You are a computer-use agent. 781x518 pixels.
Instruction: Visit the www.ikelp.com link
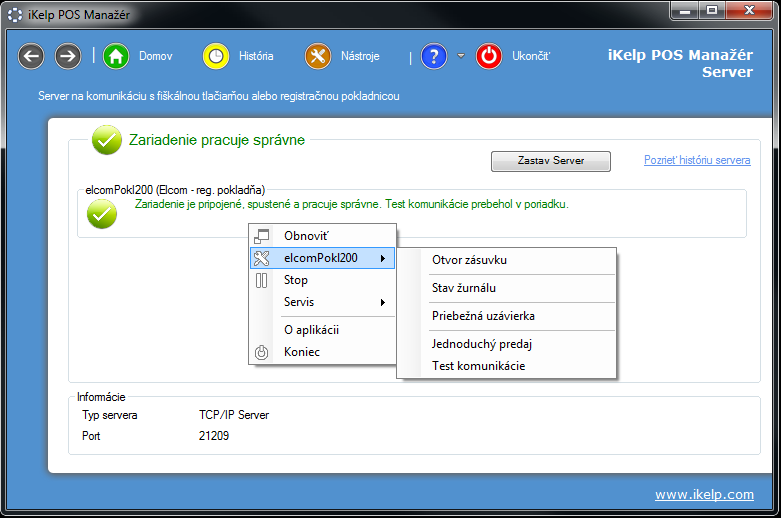tap(704, 494)
